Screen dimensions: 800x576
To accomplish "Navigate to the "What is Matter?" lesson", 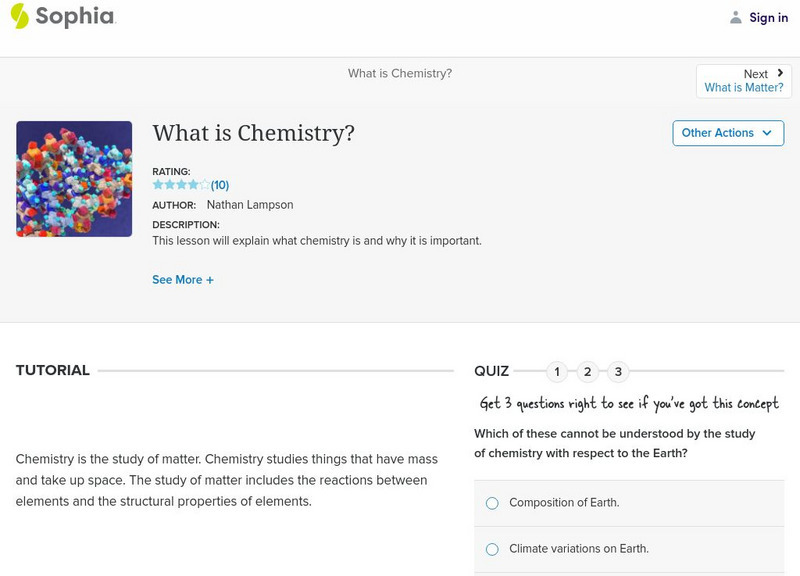I will [743, 87].
